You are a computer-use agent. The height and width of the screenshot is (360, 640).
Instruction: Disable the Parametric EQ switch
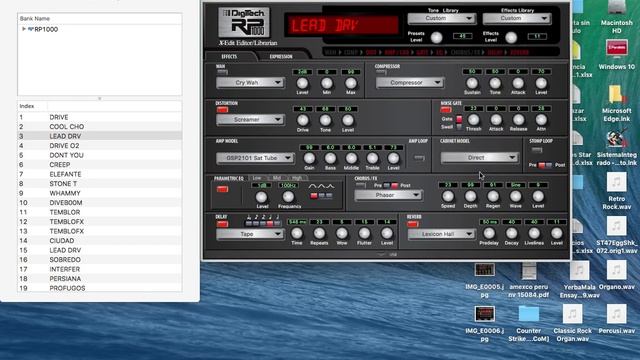click(222, 189)
